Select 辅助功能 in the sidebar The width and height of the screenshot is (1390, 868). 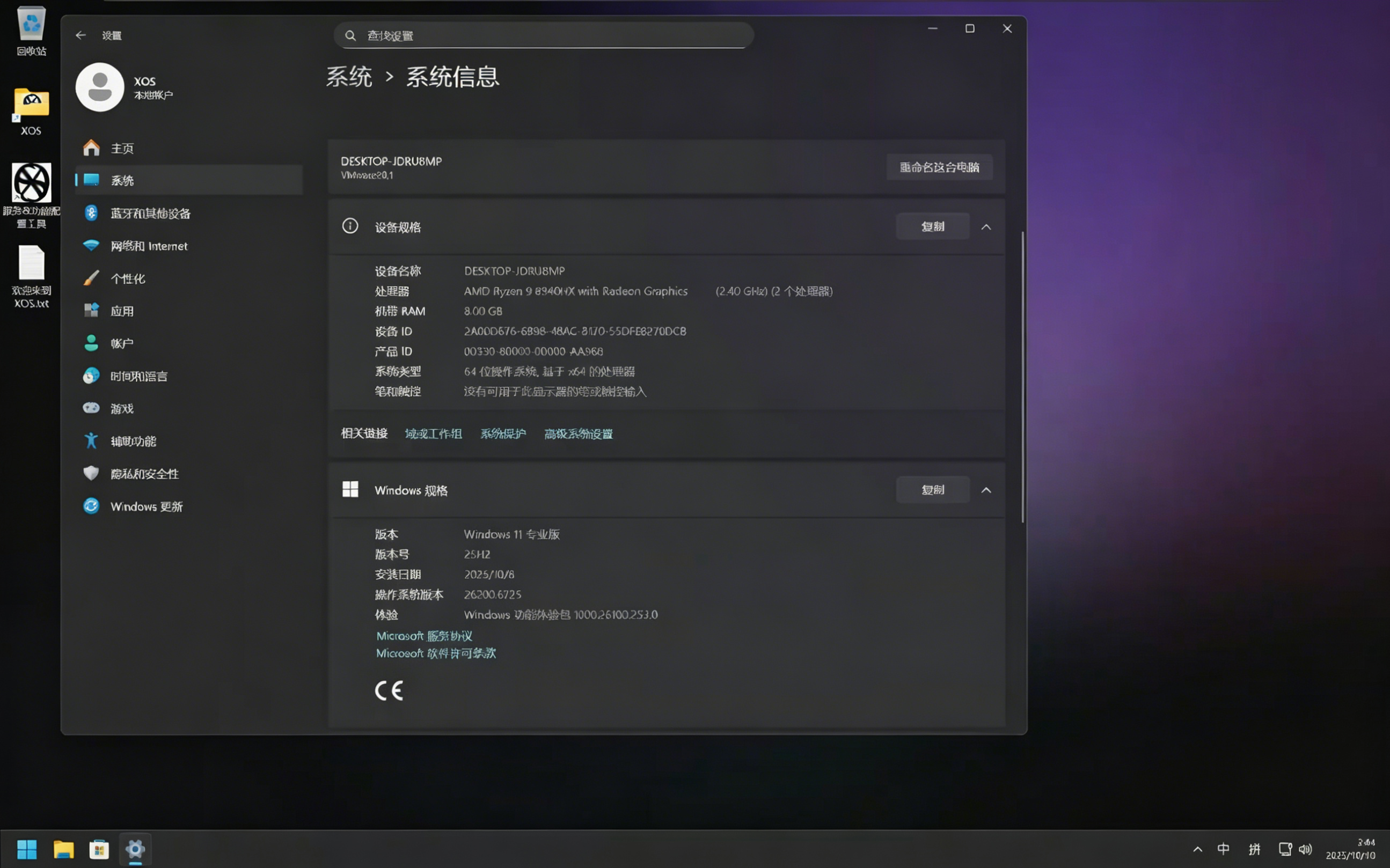click(189, 441)
